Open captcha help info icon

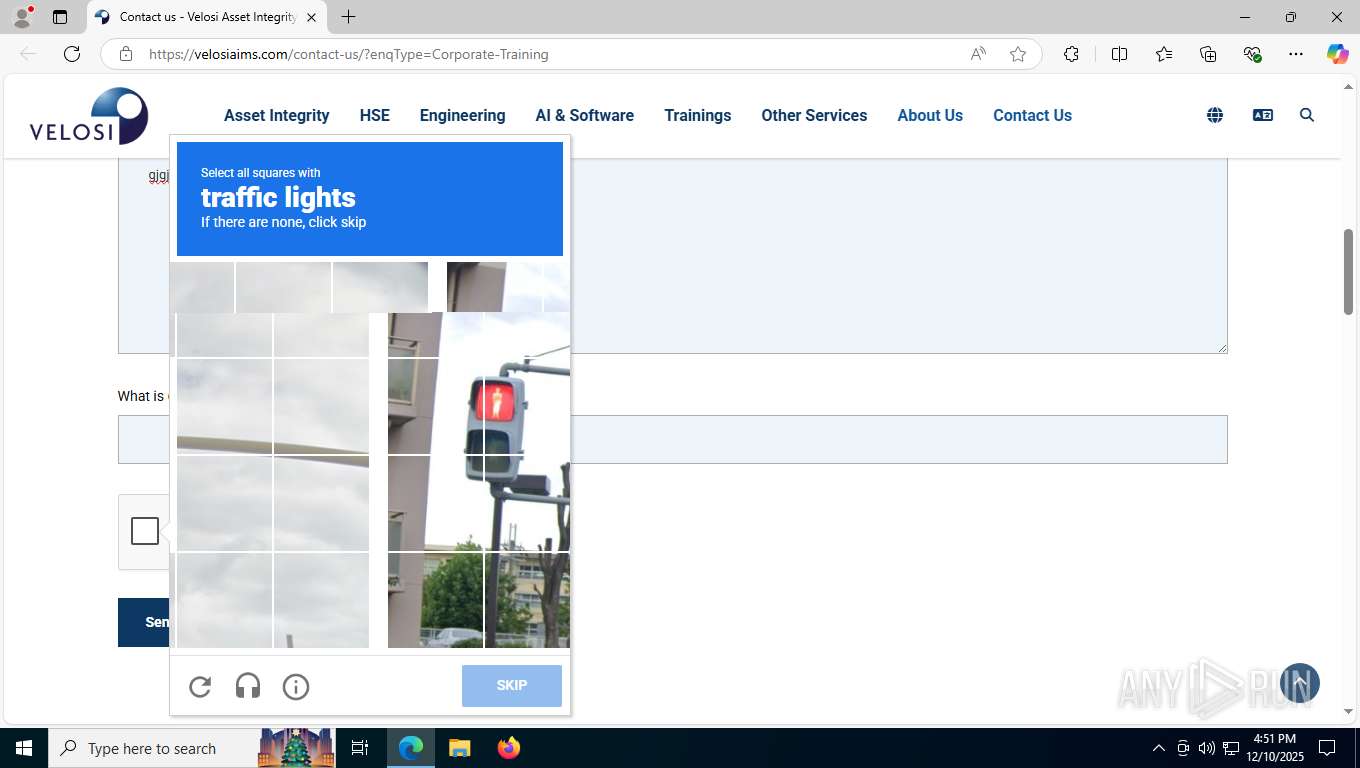click(296, 686)
